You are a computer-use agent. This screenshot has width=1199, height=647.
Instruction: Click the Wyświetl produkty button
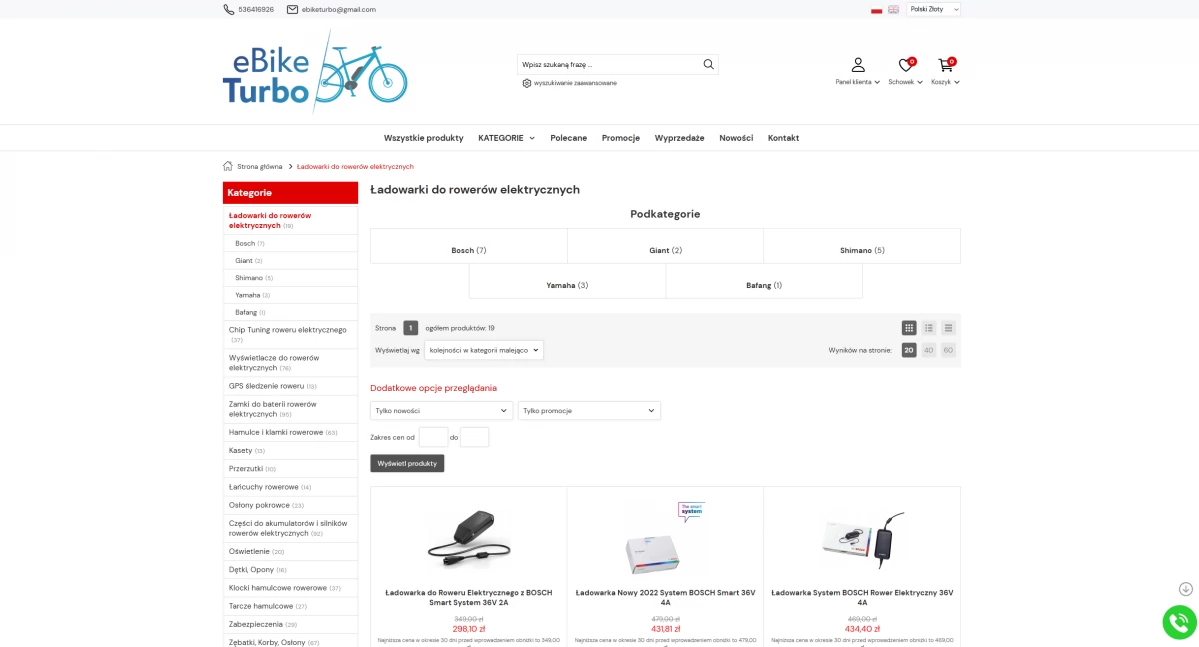407,463
